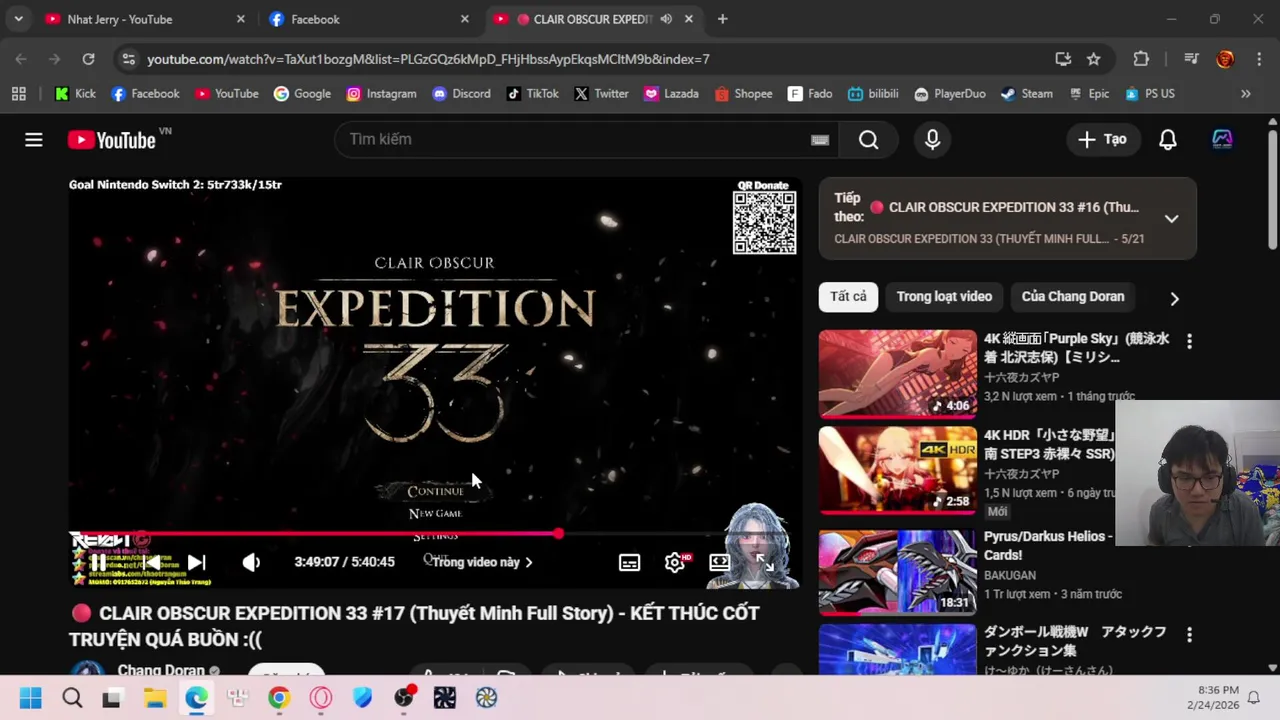Image resolution: width=1280 pixels, height=720 pixels.
Task: Open the 2:58 4K HDR video thumbnail
Action: coord(898,471)
